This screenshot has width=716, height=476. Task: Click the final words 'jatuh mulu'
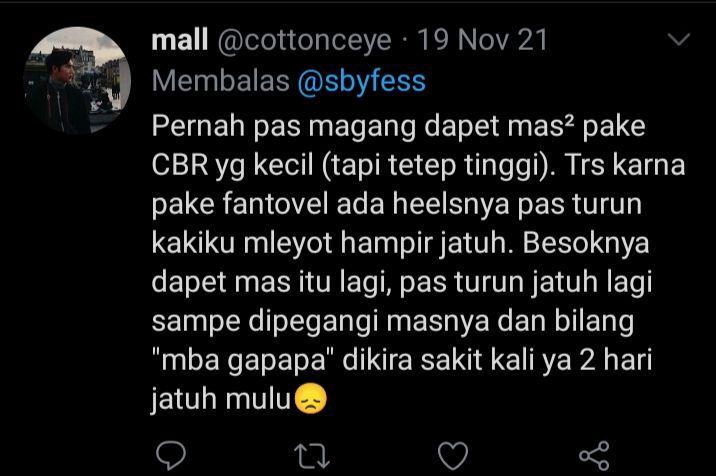click(221, 400)
